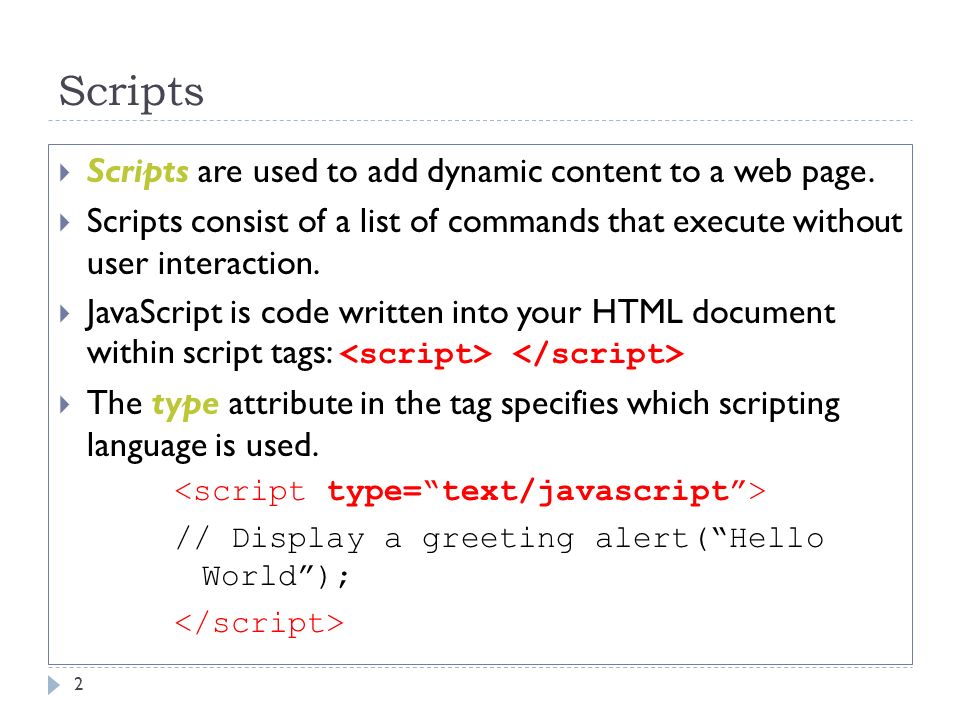
Task: Click the footer arrow beside slide number
Action: click(x=54, y=685)
